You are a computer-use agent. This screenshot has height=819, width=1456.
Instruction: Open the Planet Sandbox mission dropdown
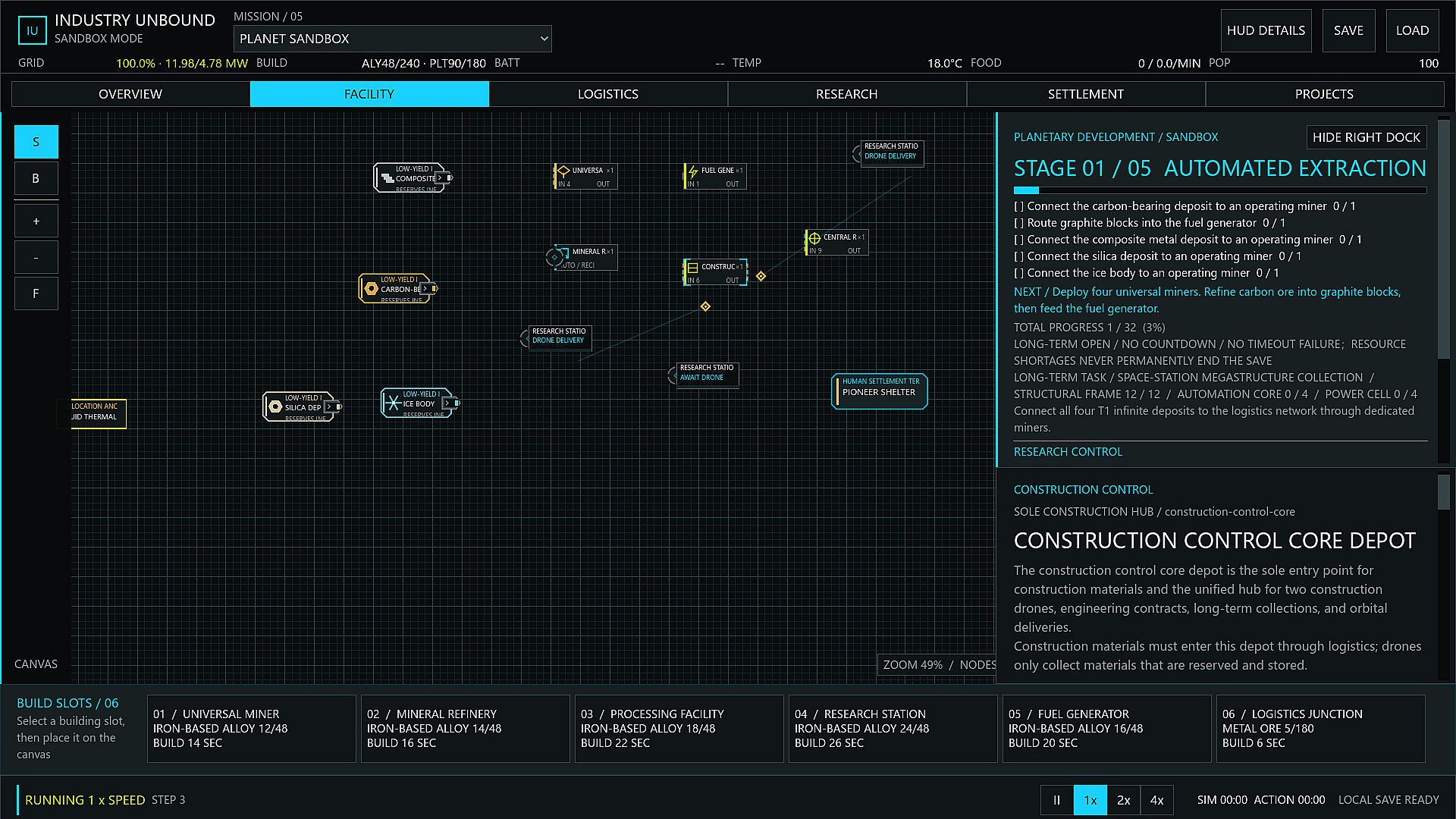click(x=393, y=39)
